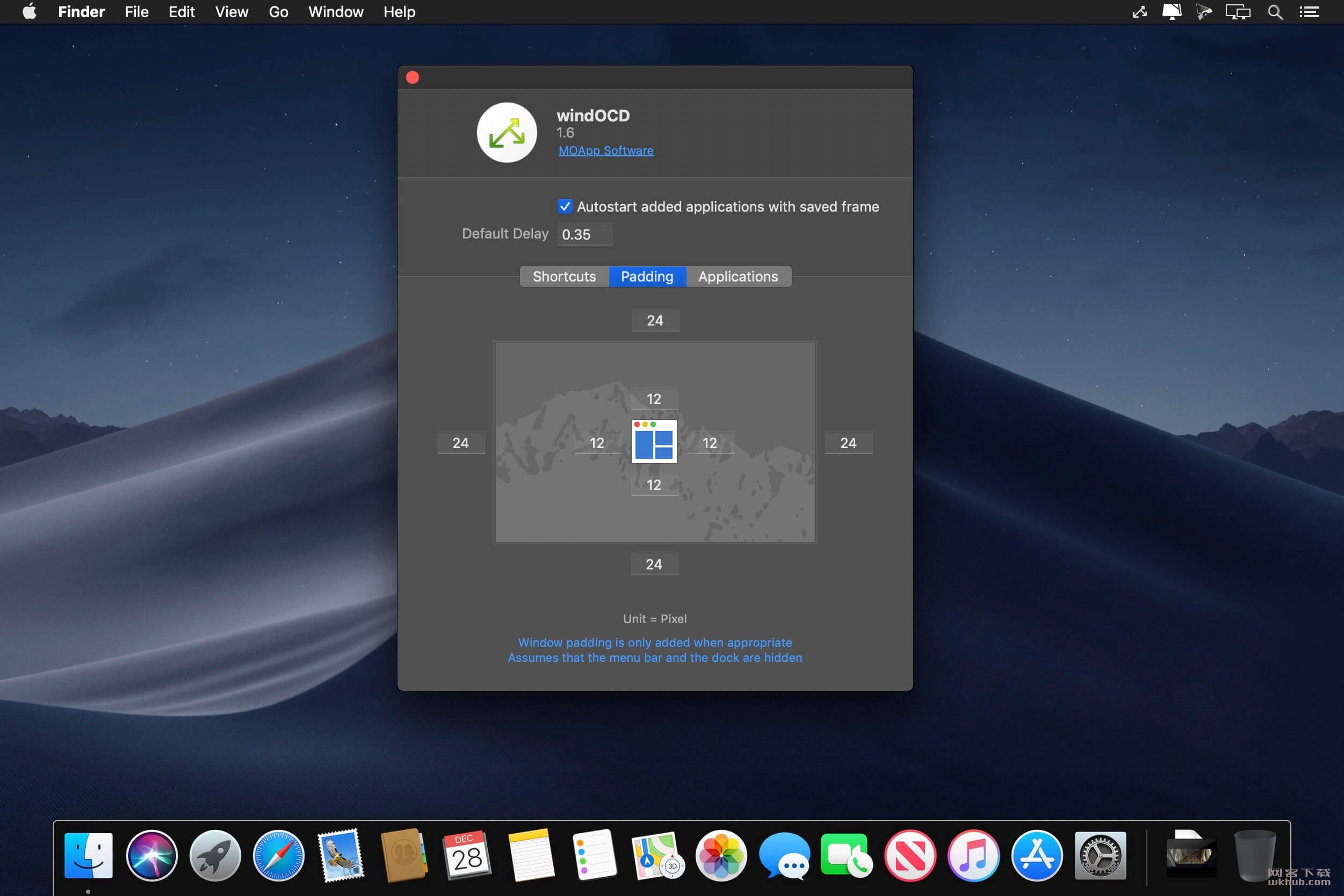Open the windOCD menu bar status icon

pos(1139,12)
